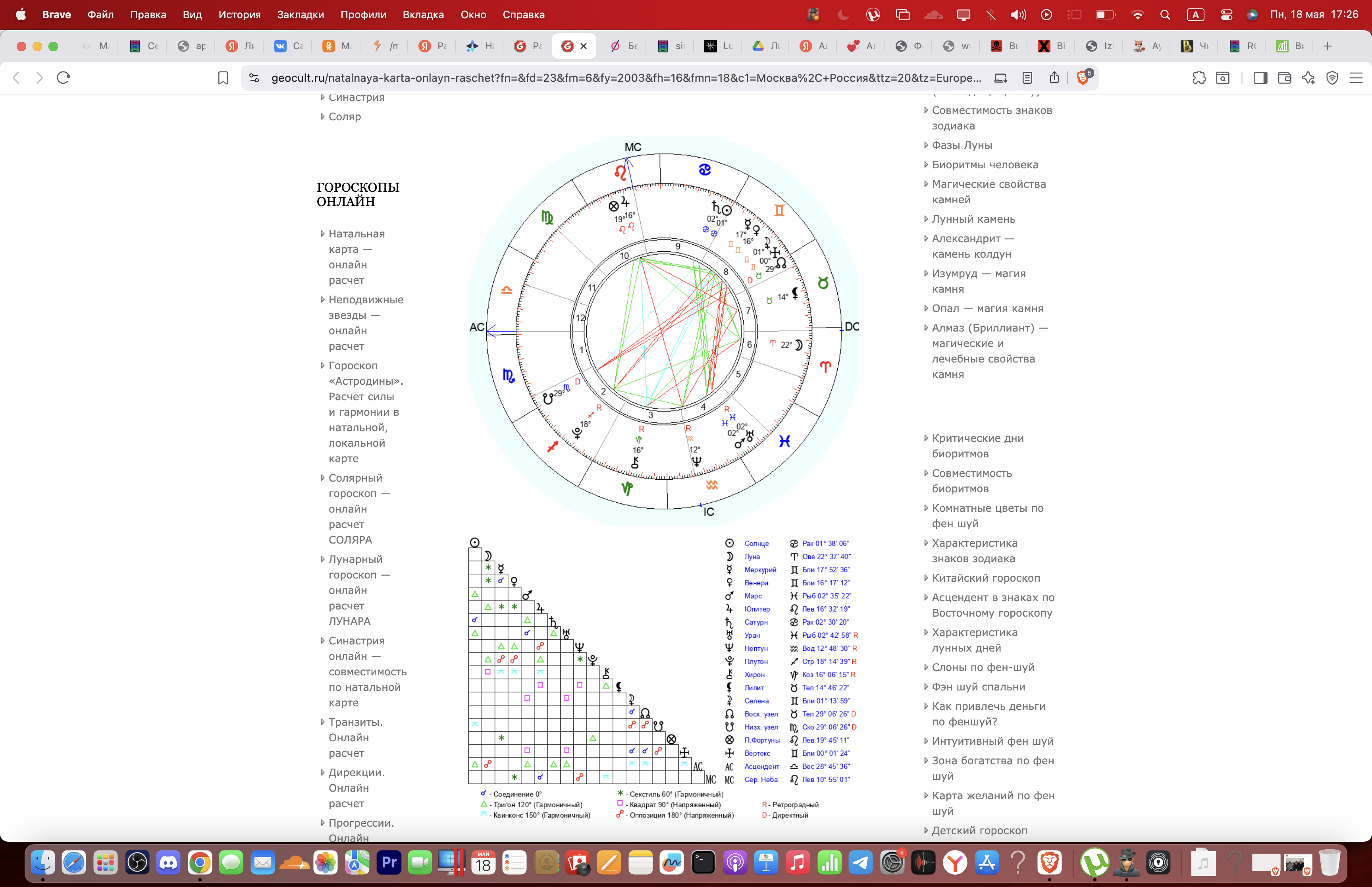Open the Brave Wallet icon

[x=1285, y=78]
